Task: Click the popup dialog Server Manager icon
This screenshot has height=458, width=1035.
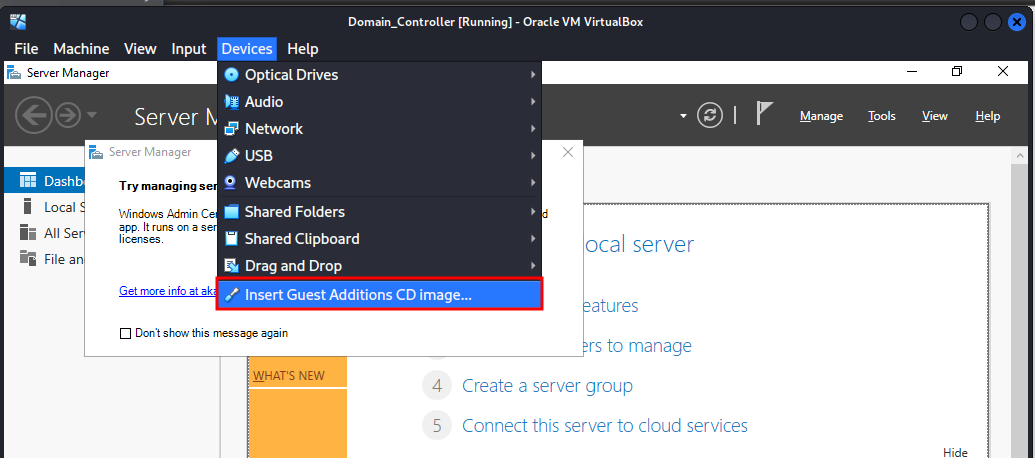Action: tap(96, 152)
